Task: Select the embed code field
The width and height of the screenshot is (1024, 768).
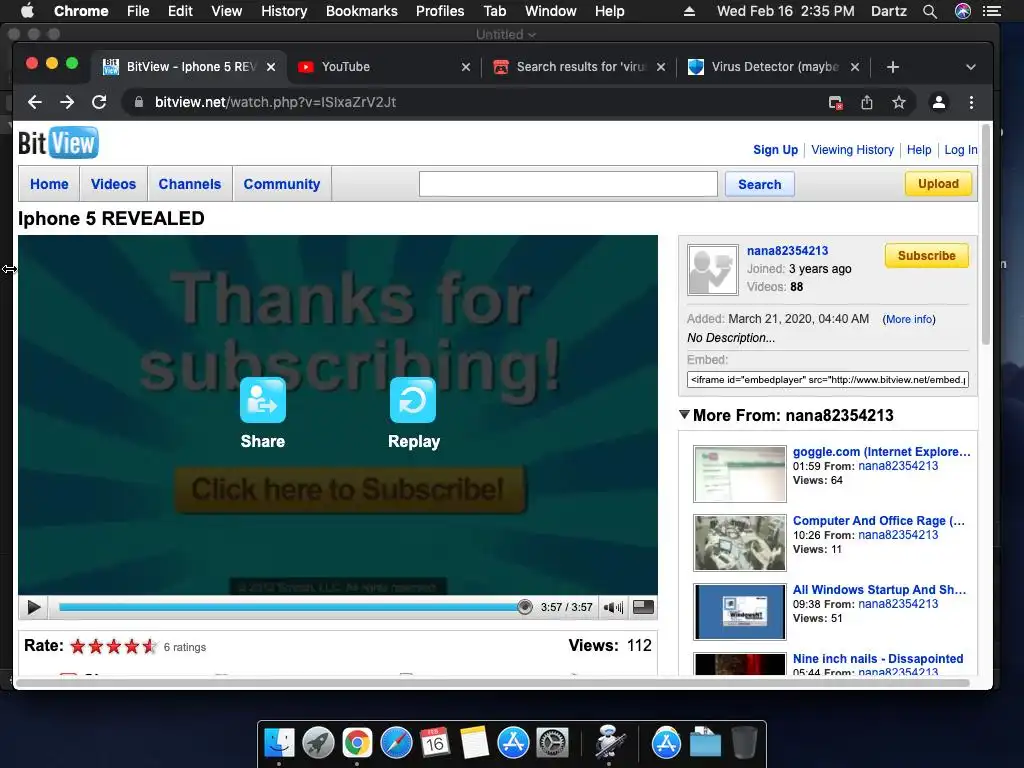Action: pyautogui.click(x=827, y=379)
